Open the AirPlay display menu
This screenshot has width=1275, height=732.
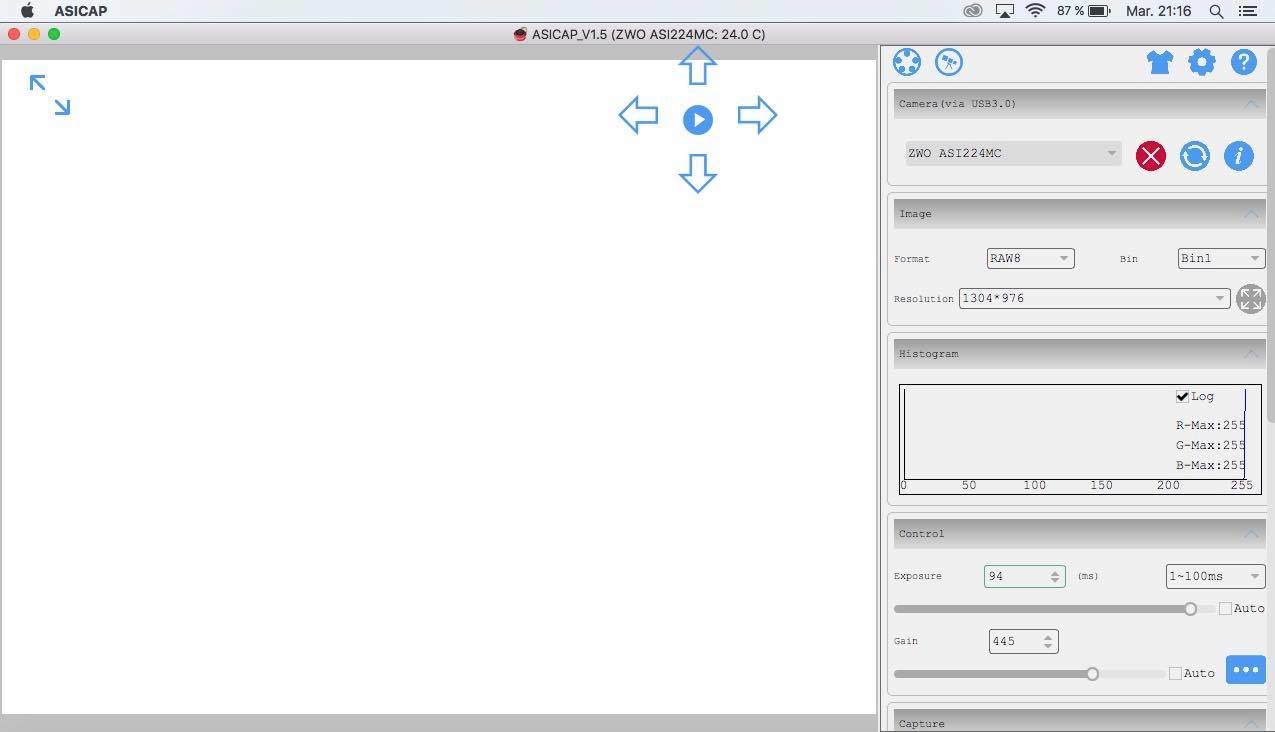[1004, 11]
